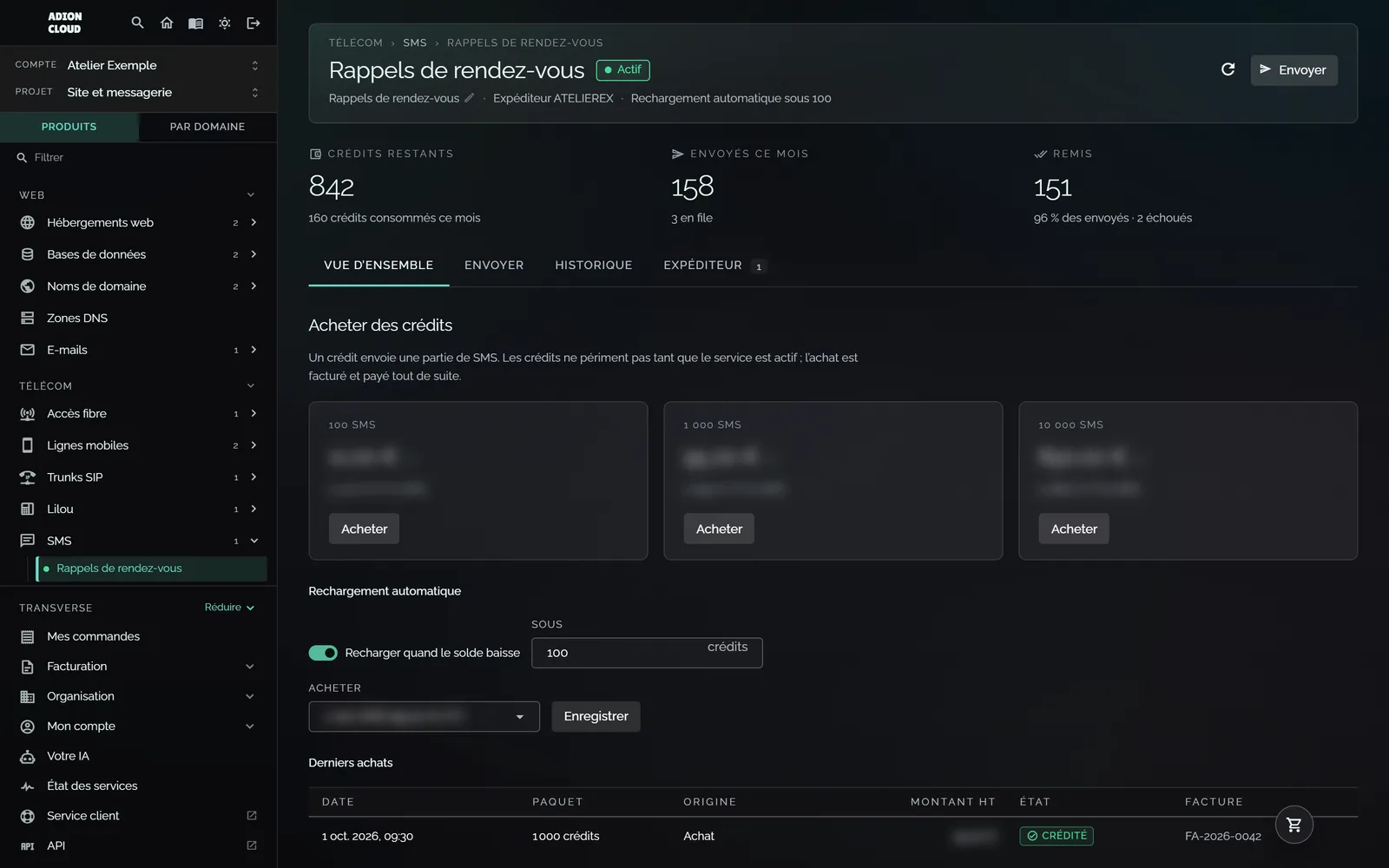Select Rappels de rendez-vous tree item

(151, 569)
